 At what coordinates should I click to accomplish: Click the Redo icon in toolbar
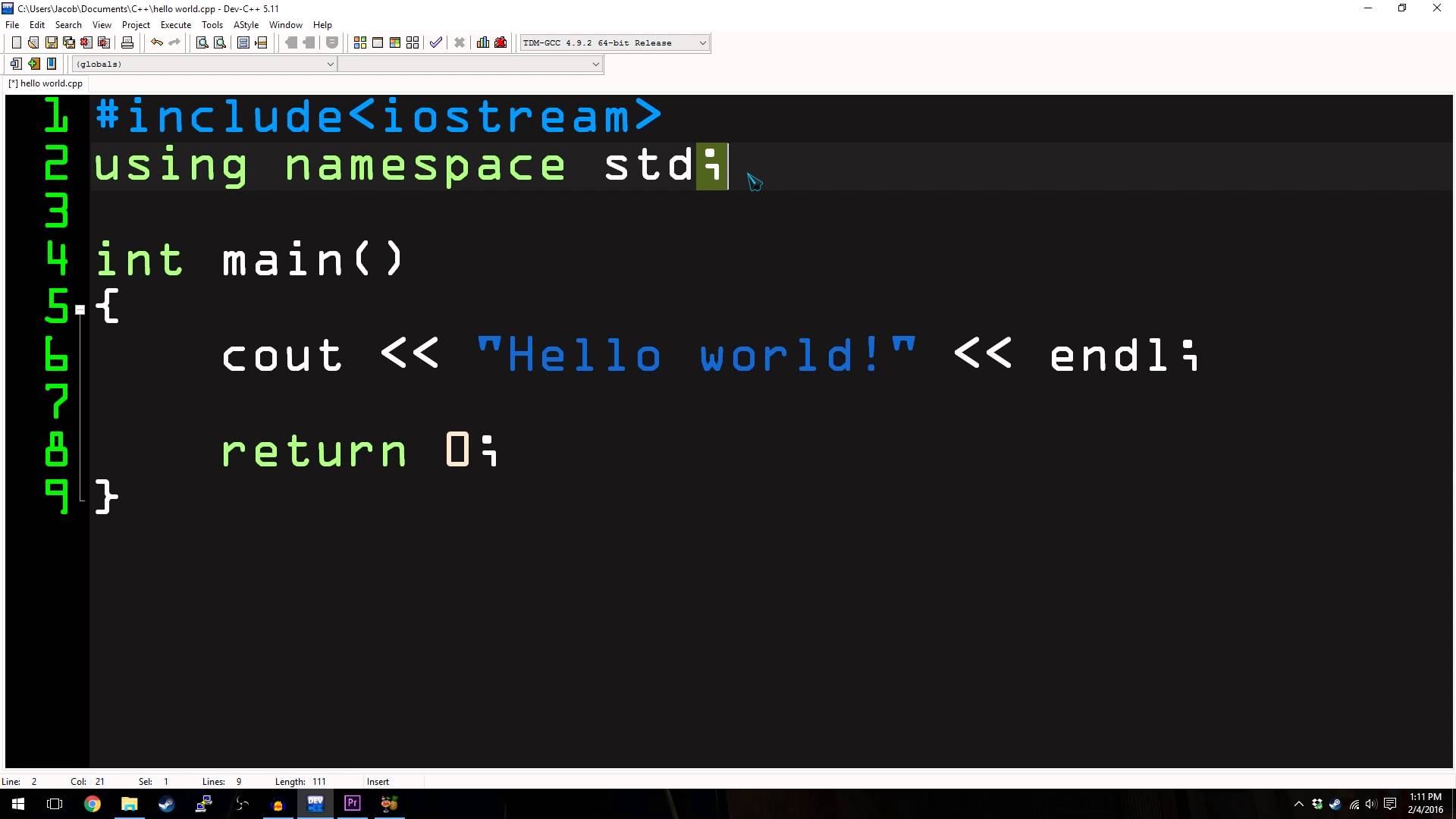[x=175, y=42]
